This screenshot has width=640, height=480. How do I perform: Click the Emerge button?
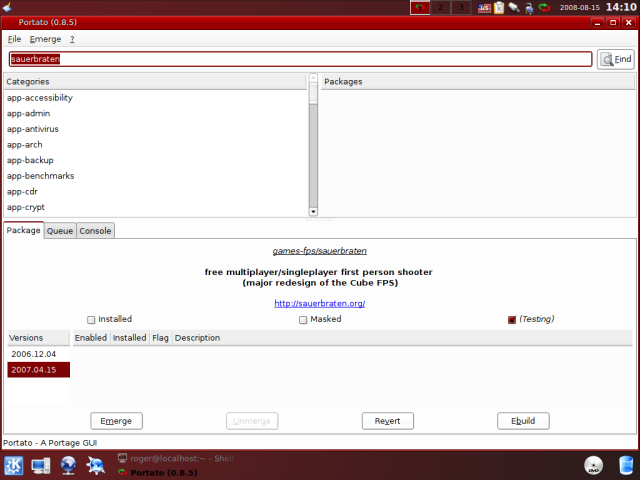(116, 421)
